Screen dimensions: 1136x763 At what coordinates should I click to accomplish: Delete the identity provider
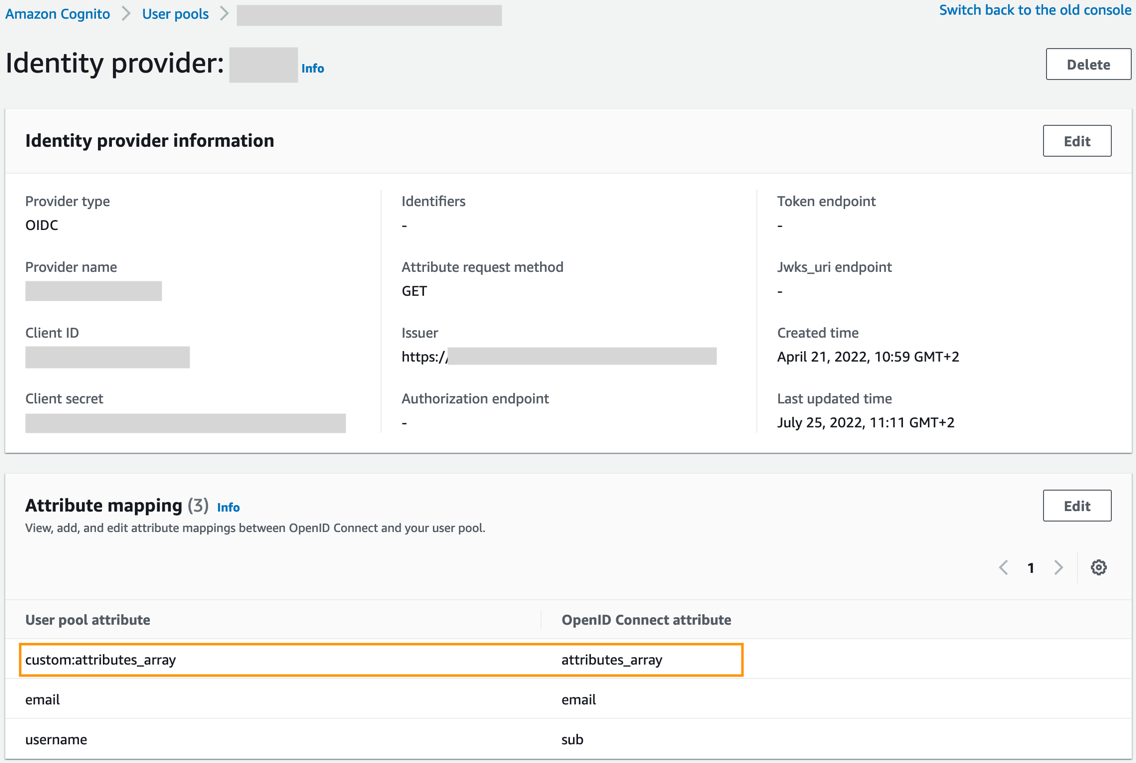(x=1088, y=64)
